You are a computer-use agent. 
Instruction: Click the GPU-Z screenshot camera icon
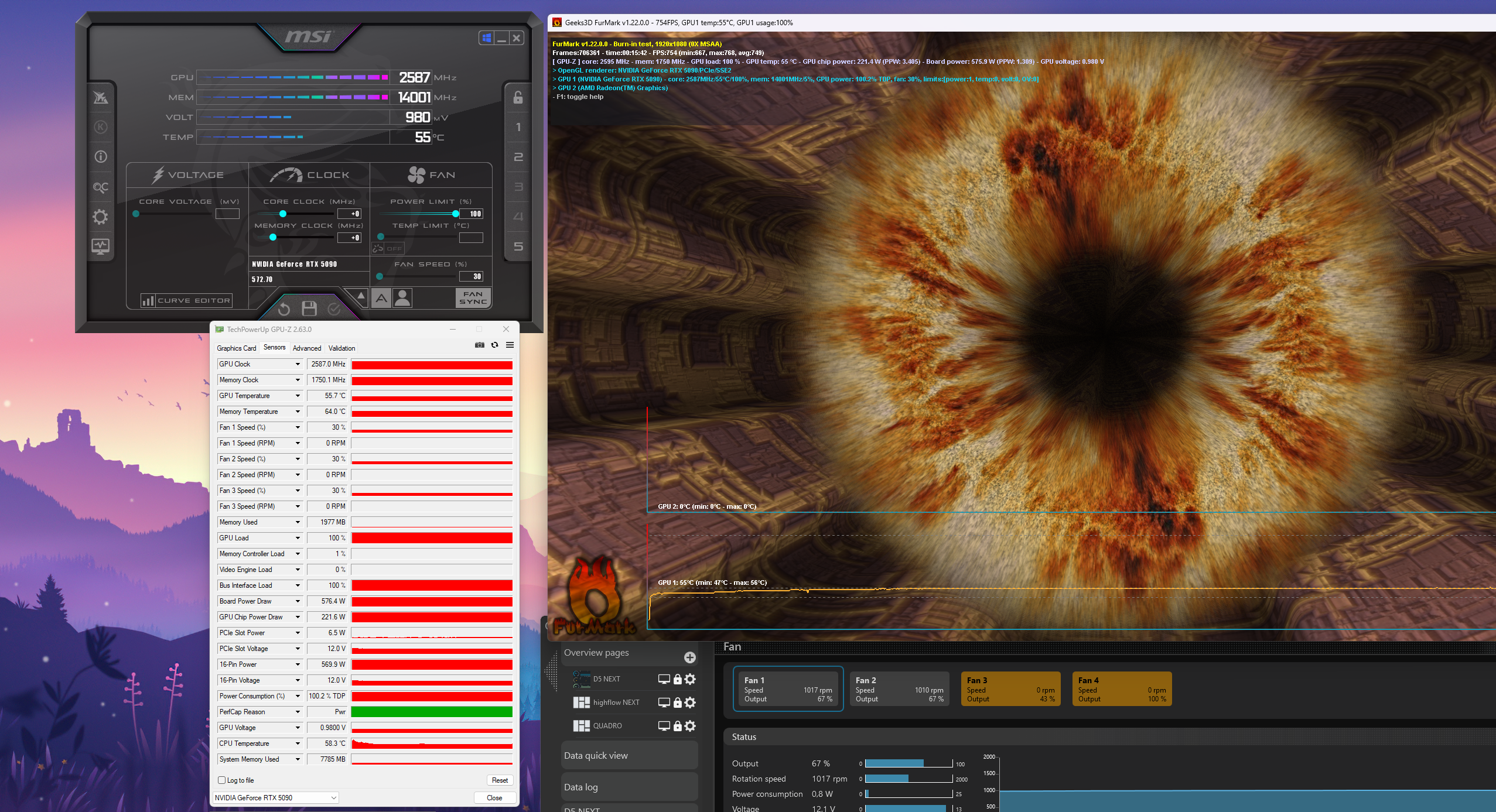[x=480, y=345]
